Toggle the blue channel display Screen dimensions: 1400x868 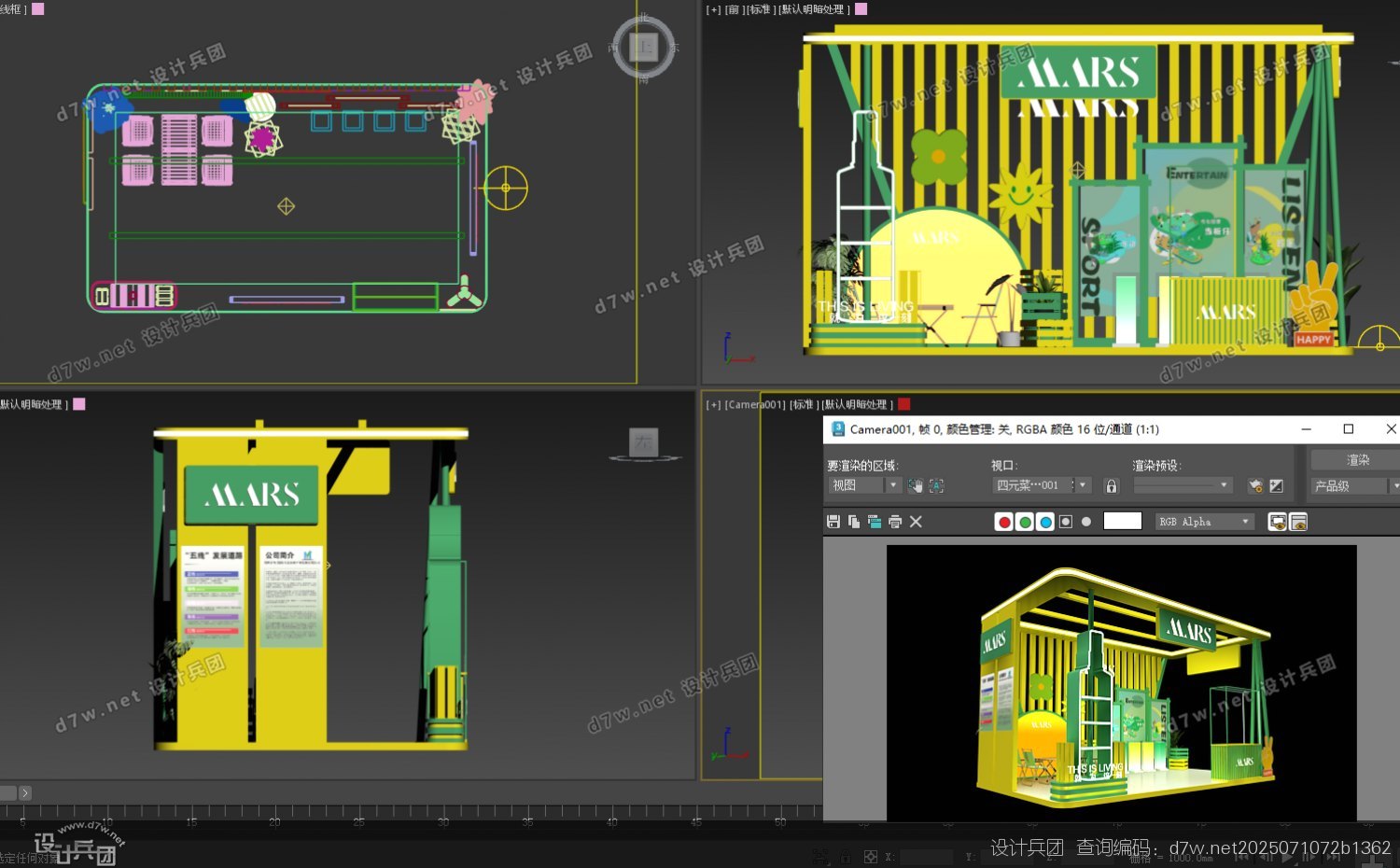click(x=1045, y=522)
